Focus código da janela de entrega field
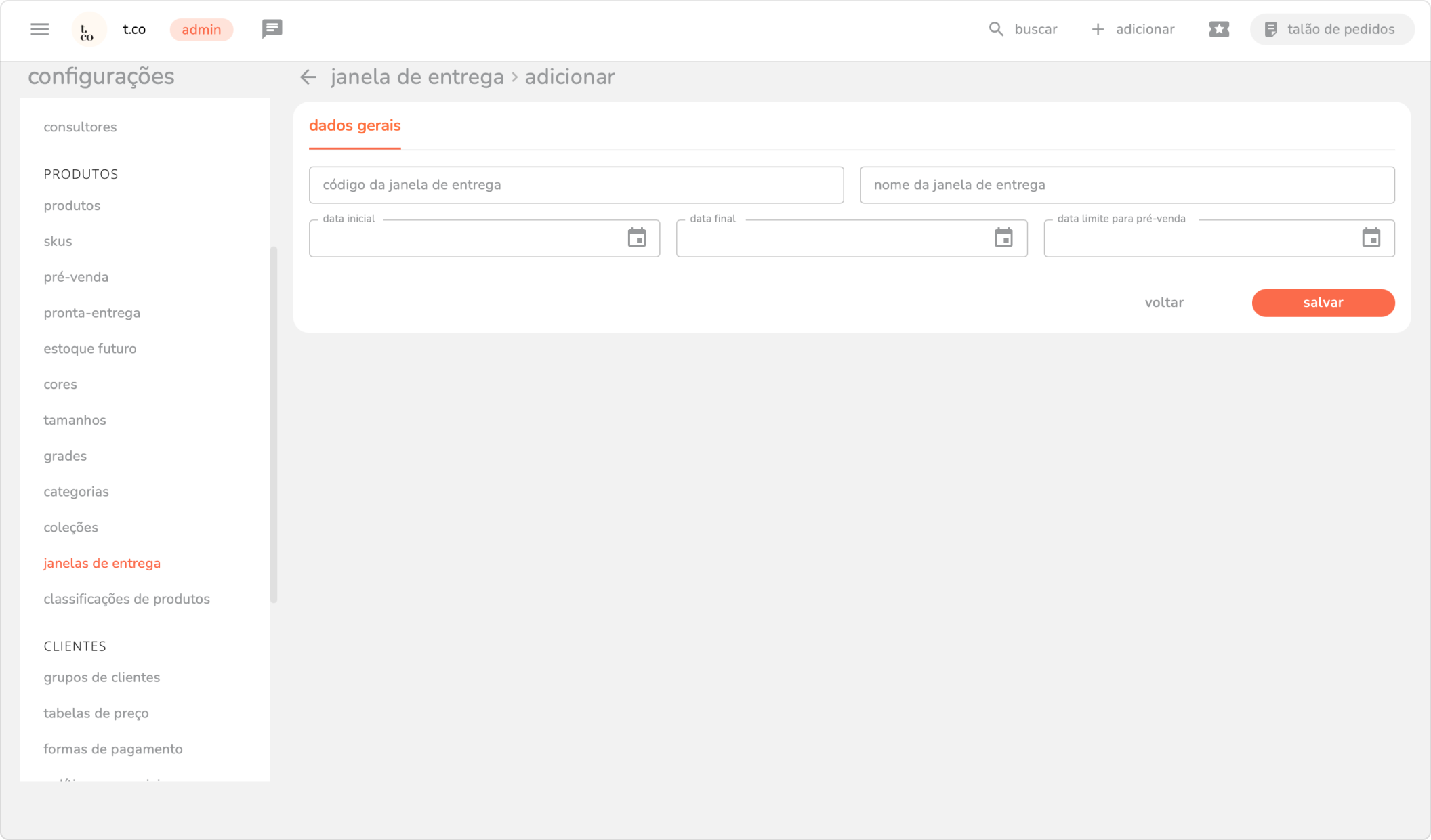Viewport: 1431px width, 840px height. click(576, 185)
